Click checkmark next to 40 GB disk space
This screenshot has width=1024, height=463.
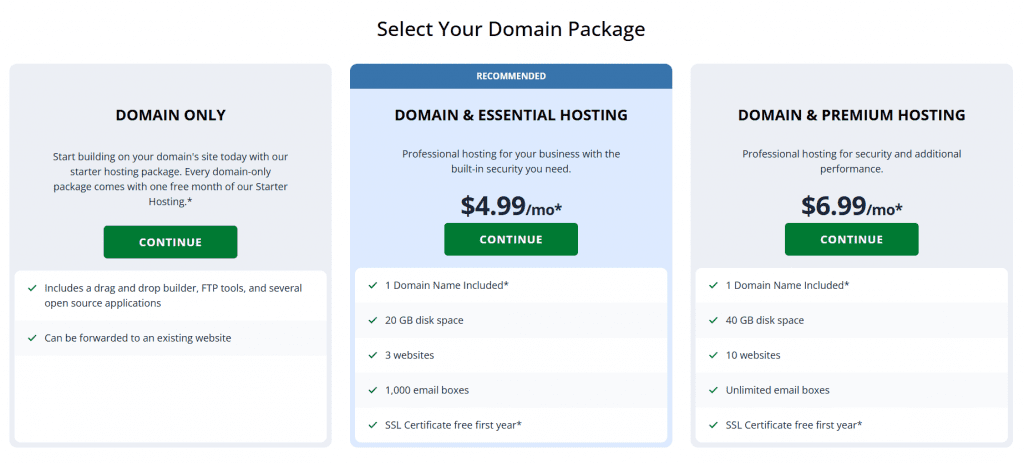pyautogui.click(x=713, y=321)
